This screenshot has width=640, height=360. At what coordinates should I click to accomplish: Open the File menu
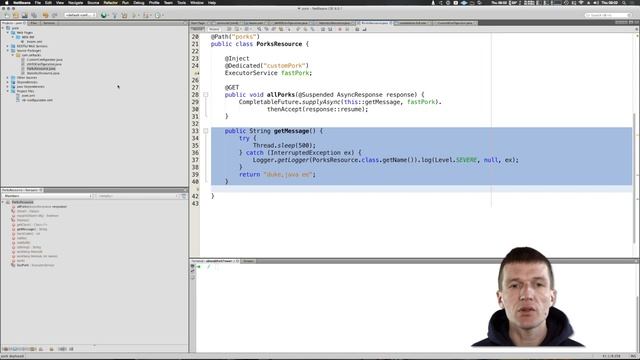point(38,2)
